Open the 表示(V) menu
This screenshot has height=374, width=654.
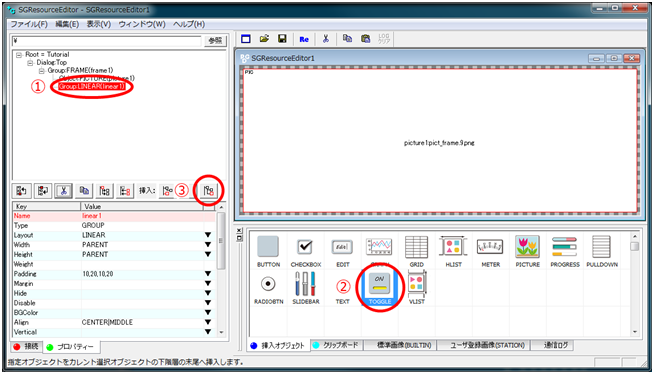pos(98,24)
